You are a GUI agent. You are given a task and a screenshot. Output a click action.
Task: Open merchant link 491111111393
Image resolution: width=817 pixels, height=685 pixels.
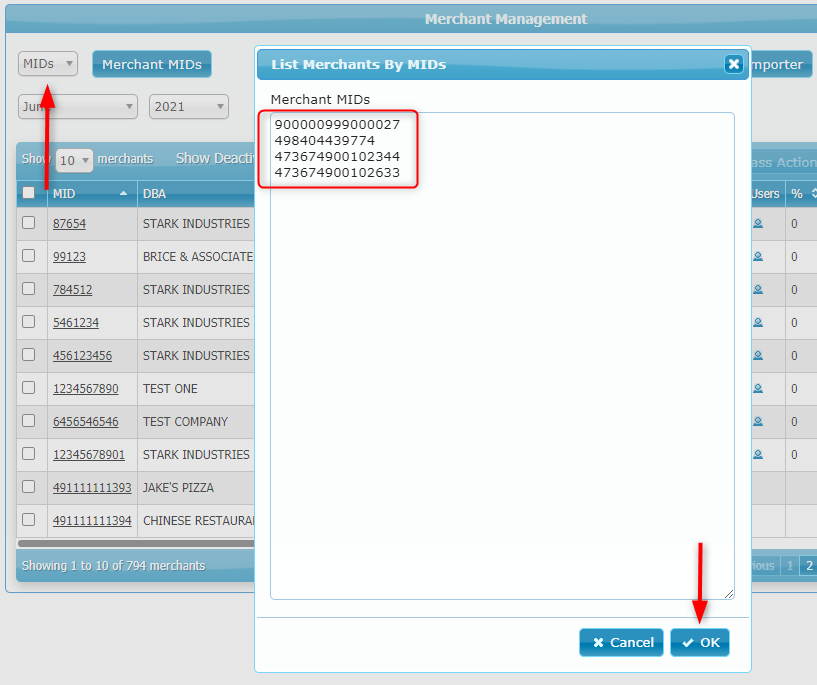click(92, 488)
